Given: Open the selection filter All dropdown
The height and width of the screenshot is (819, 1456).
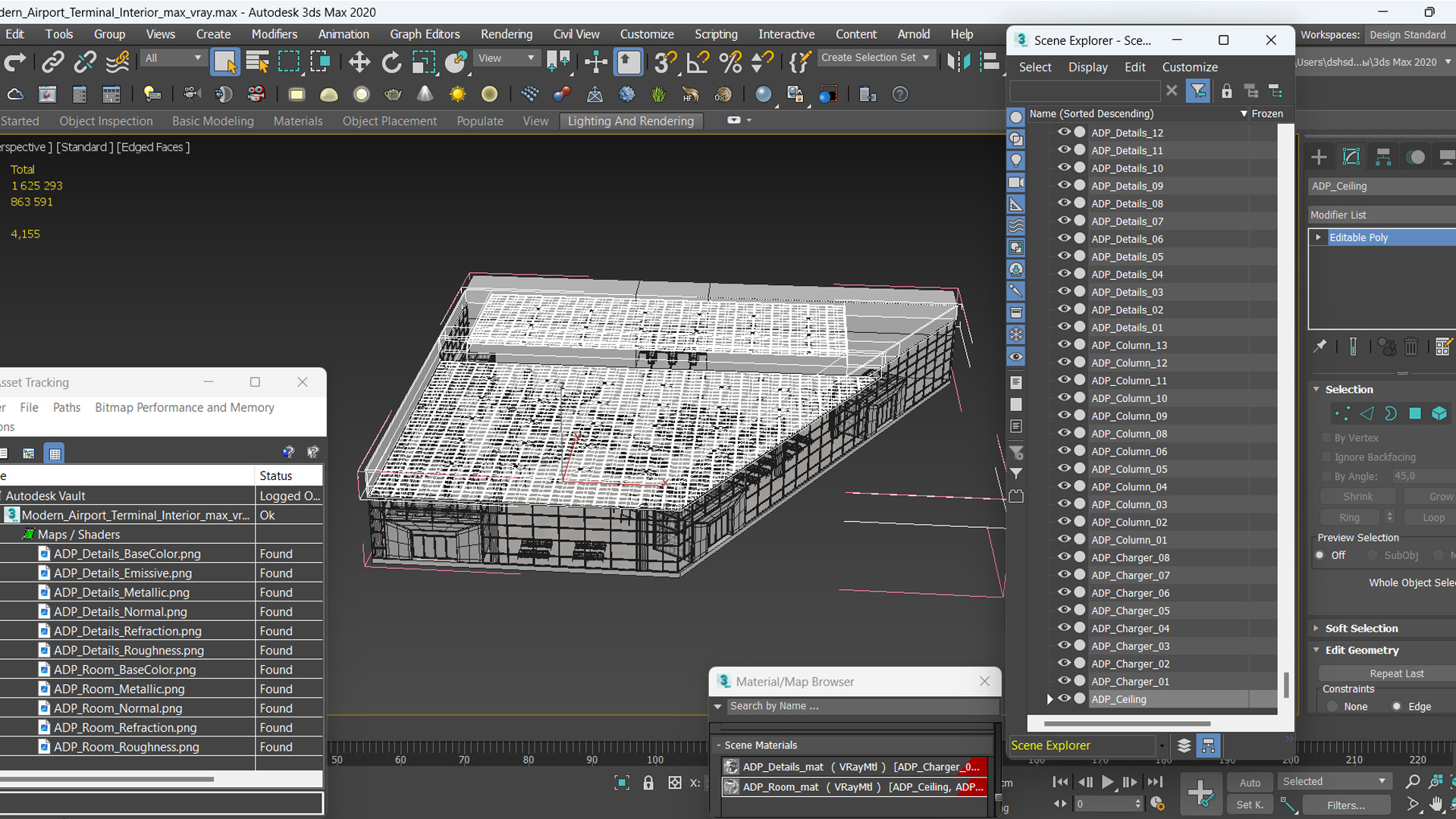Looking at the screenshot, I should 174,58.
